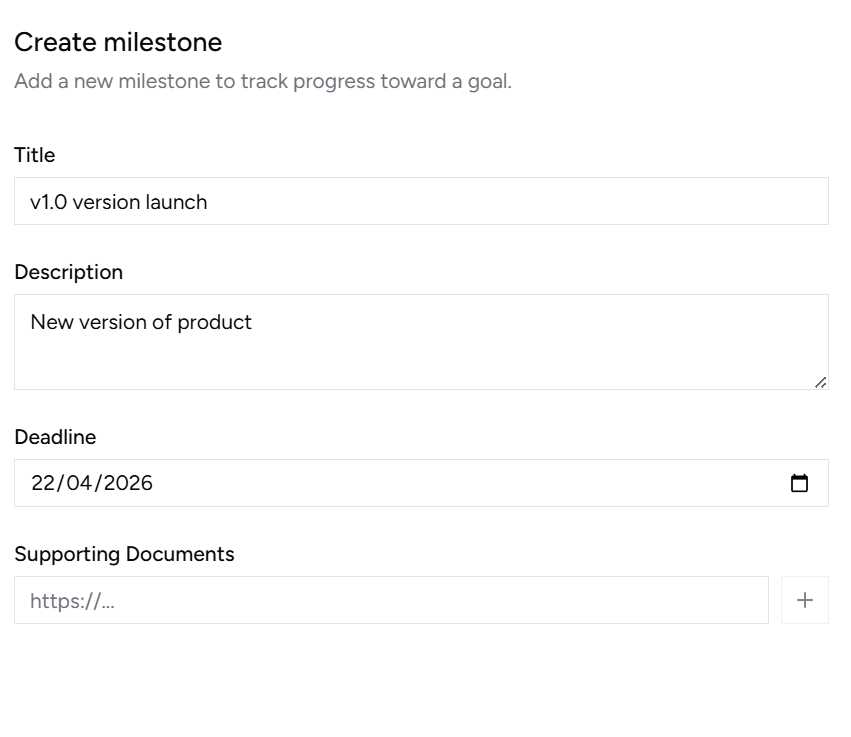Screen dimensions: 851x737
Task: Click 'v1.0' text in the Title field
Action: coord(48,202)
